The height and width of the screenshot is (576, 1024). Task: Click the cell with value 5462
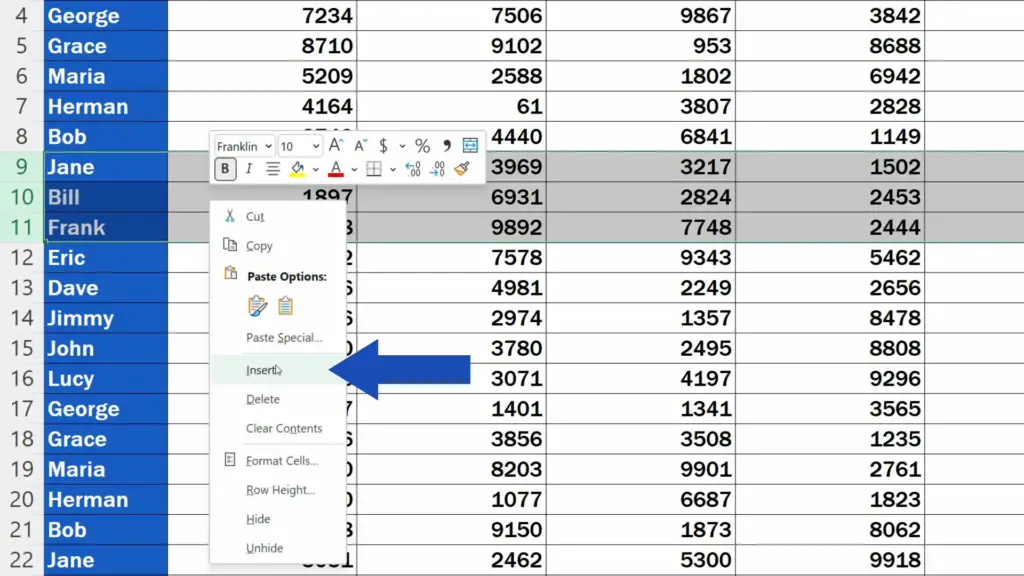point(830,257)
